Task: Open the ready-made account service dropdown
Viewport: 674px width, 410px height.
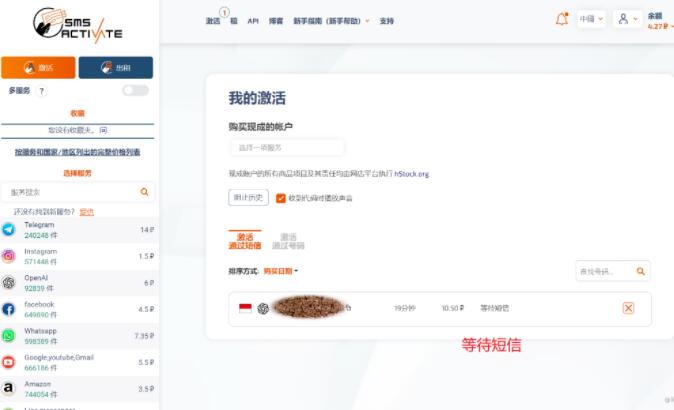Action: coord(287,148)
